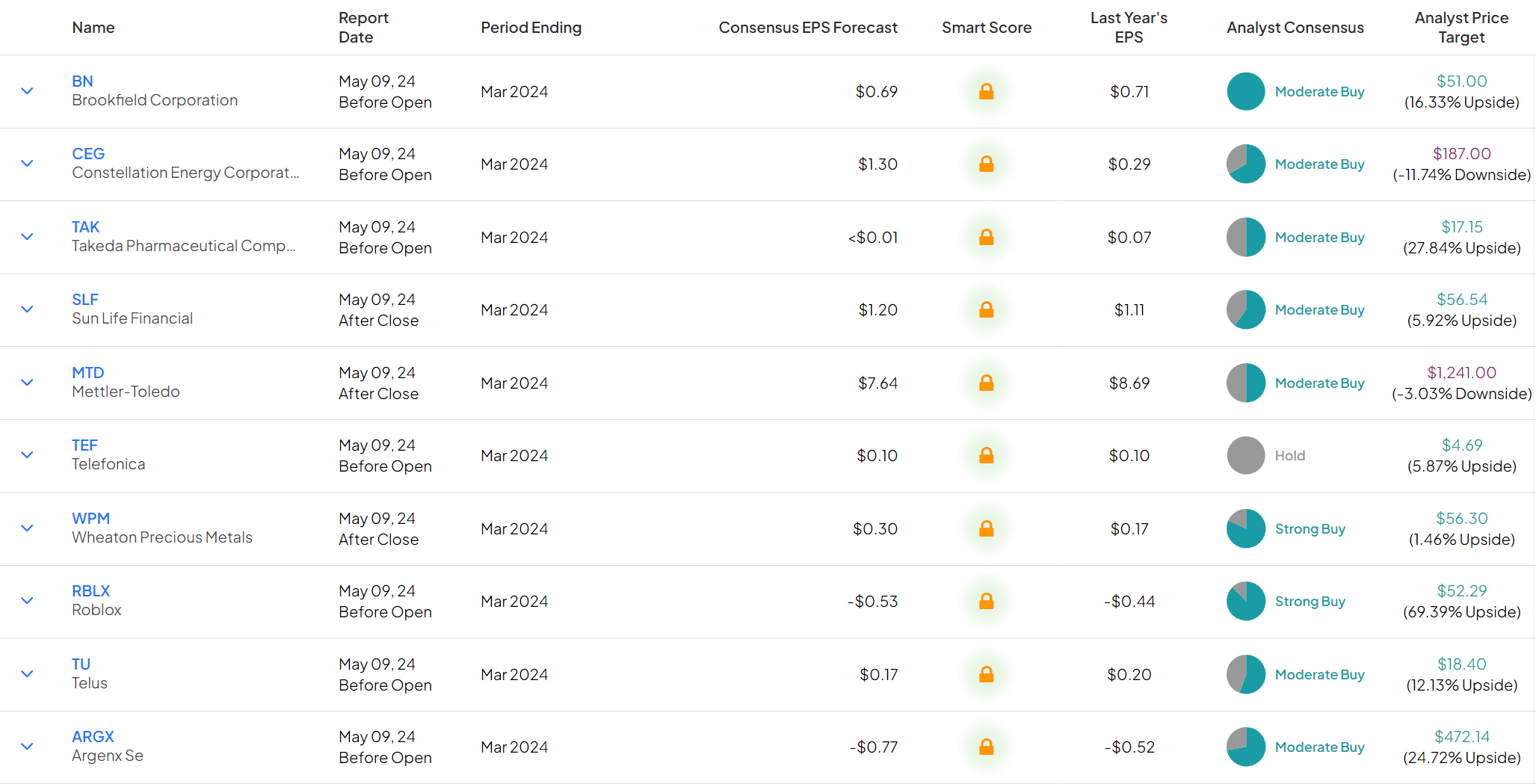1536x784 pixels.
Task: Sort by Consensus EPS Forecast header
Action: coord(808,28)
